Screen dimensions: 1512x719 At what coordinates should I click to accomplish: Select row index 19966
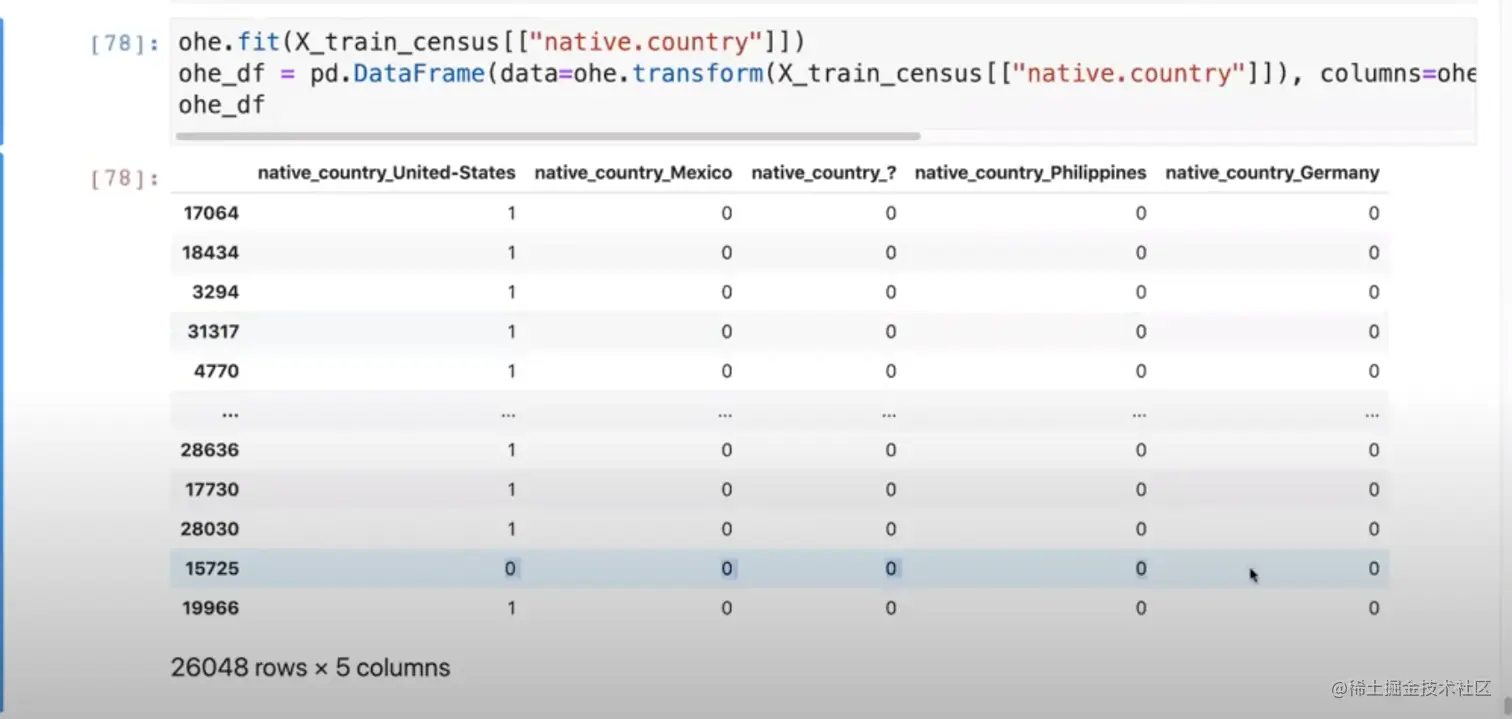[211, 608]
